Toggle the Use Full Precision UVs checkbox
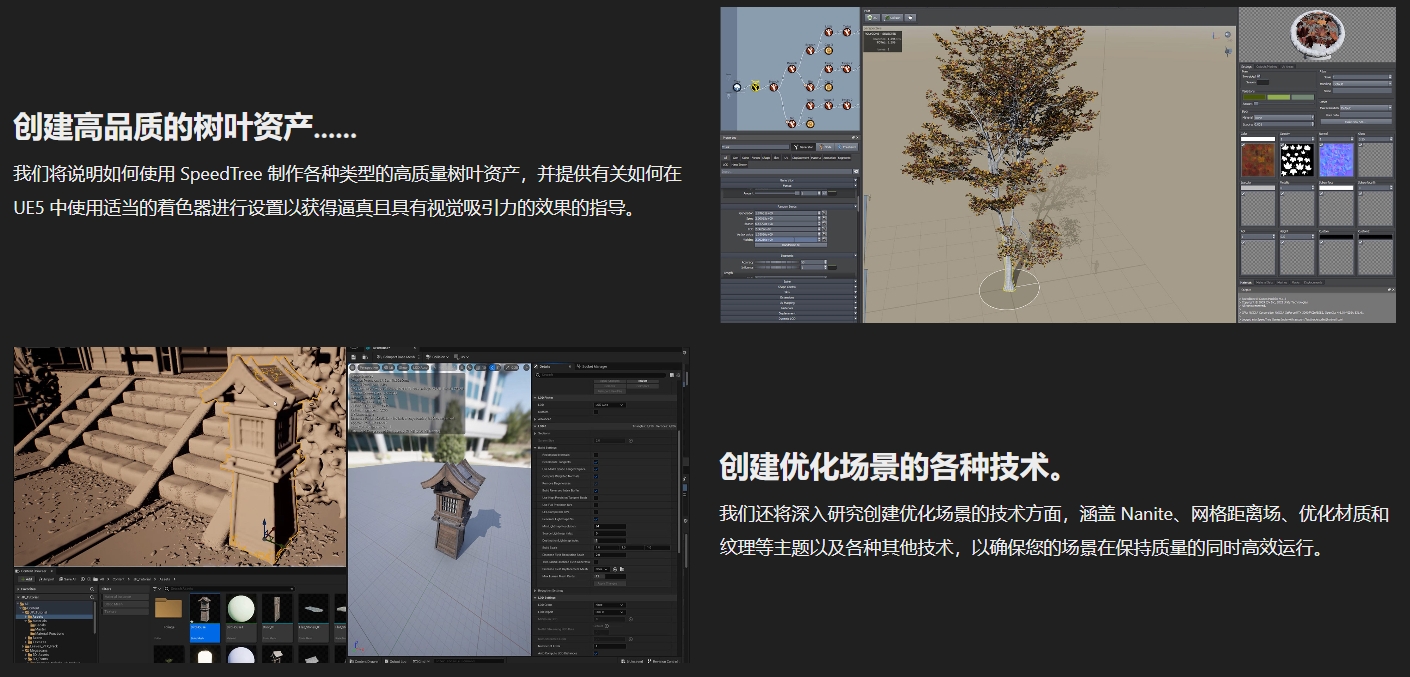 [x=597, y=504]
